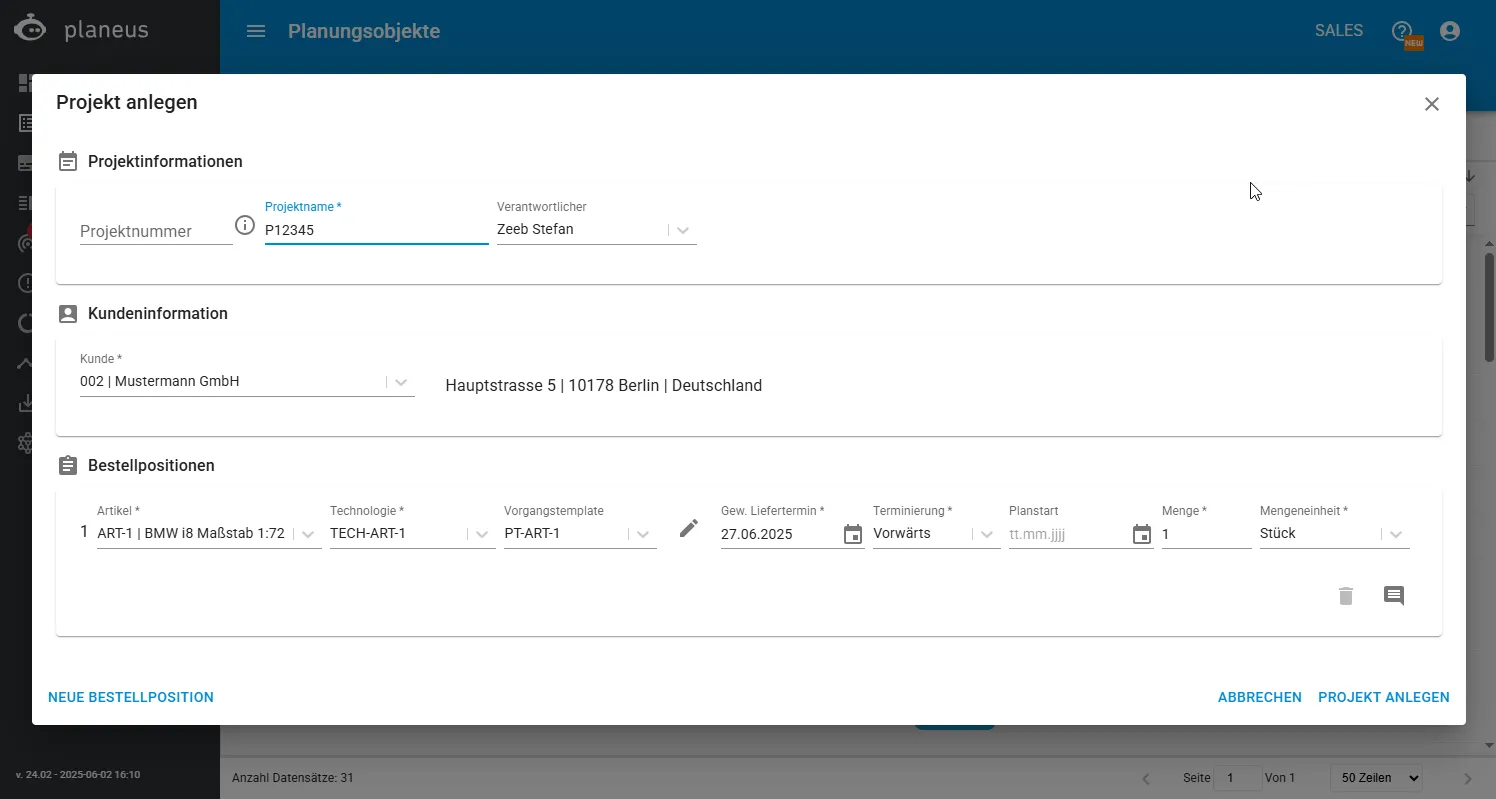Click Anzahl Datensätze: 31 text
The height and width of the screenshot is (799, 1496).
(292, 778)
